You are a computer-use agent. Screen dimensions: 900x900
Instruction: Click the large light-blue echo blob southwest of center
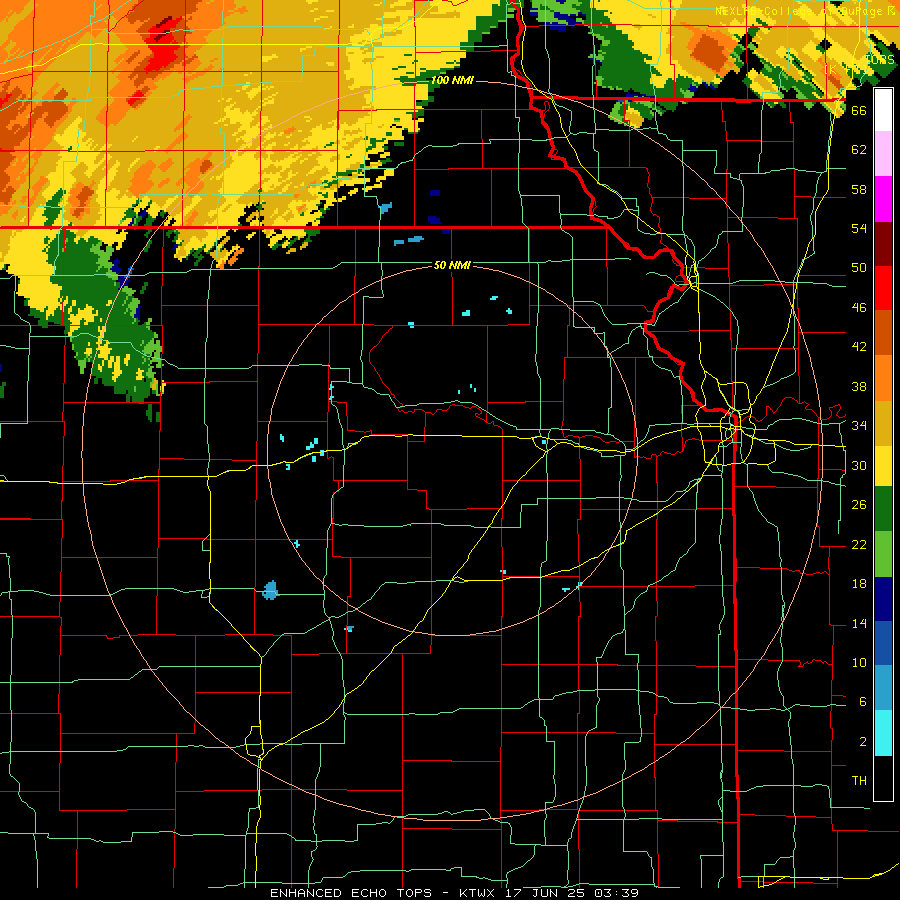pos(270,590)
